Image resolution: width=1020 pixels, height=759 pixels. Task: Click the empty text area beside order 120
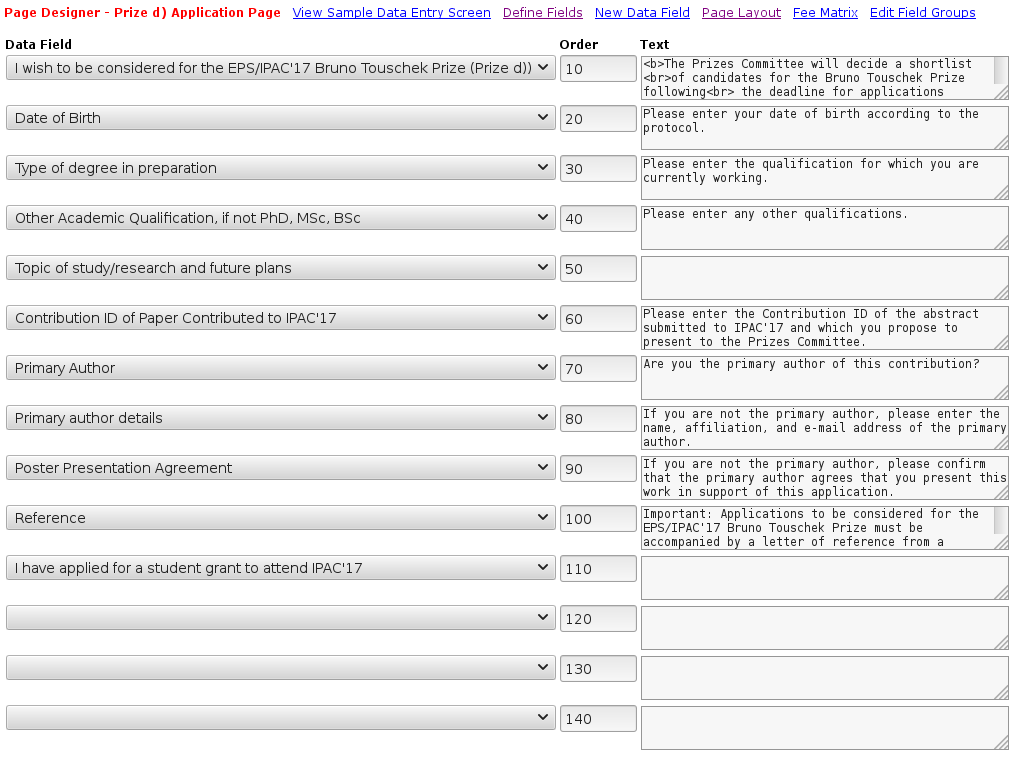click(825, 628)
